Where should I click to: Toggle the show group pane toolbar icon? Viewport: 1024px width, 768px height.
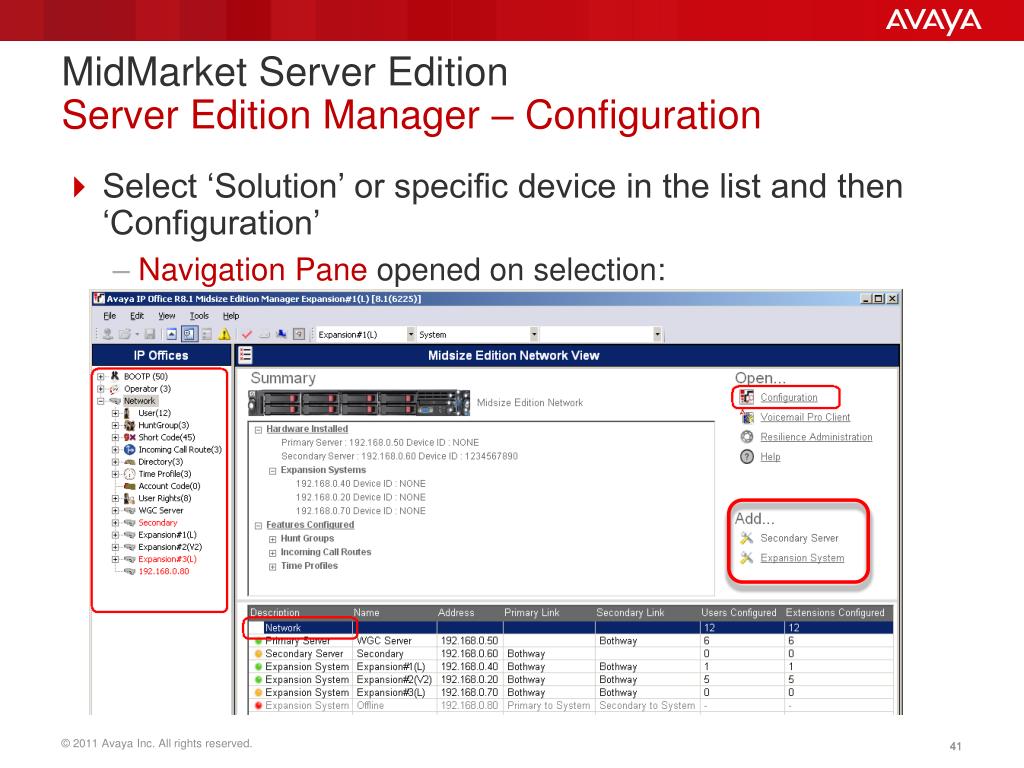206,334
